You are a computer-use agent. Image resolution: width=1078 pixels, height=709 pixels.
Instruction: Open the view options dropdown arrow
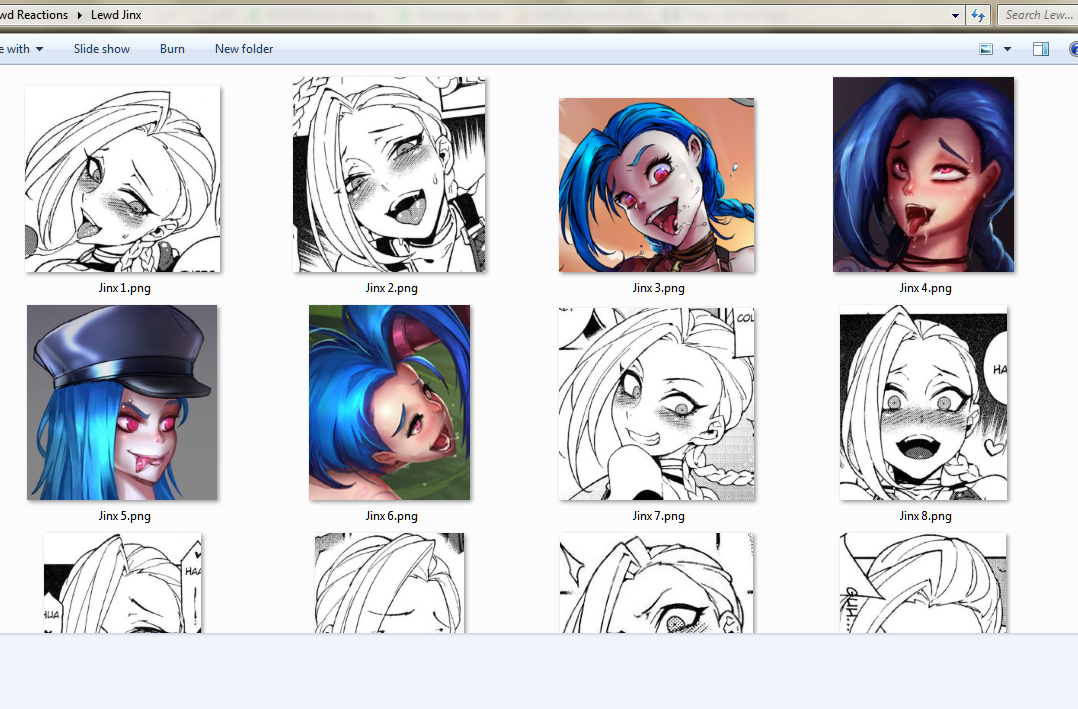coord(1007,49)
